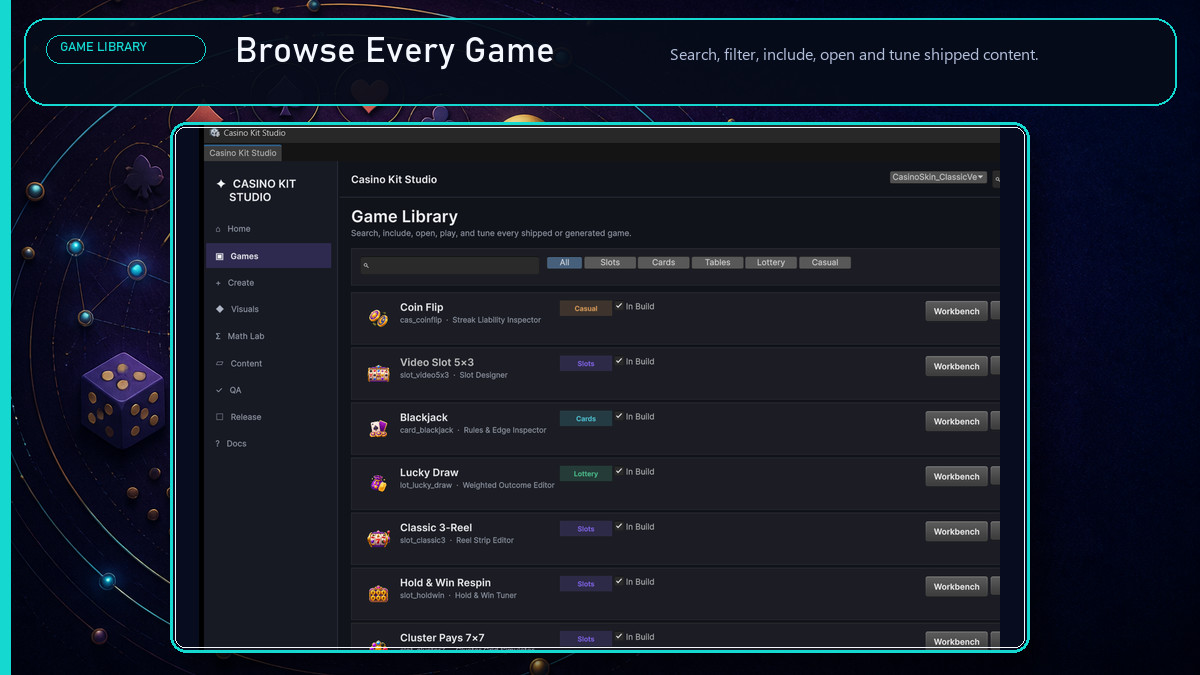Image resolution: width=1200 pixels, height=675 pixels.
Task: Click the Coin Flip game icon
Action: point(378,318)
